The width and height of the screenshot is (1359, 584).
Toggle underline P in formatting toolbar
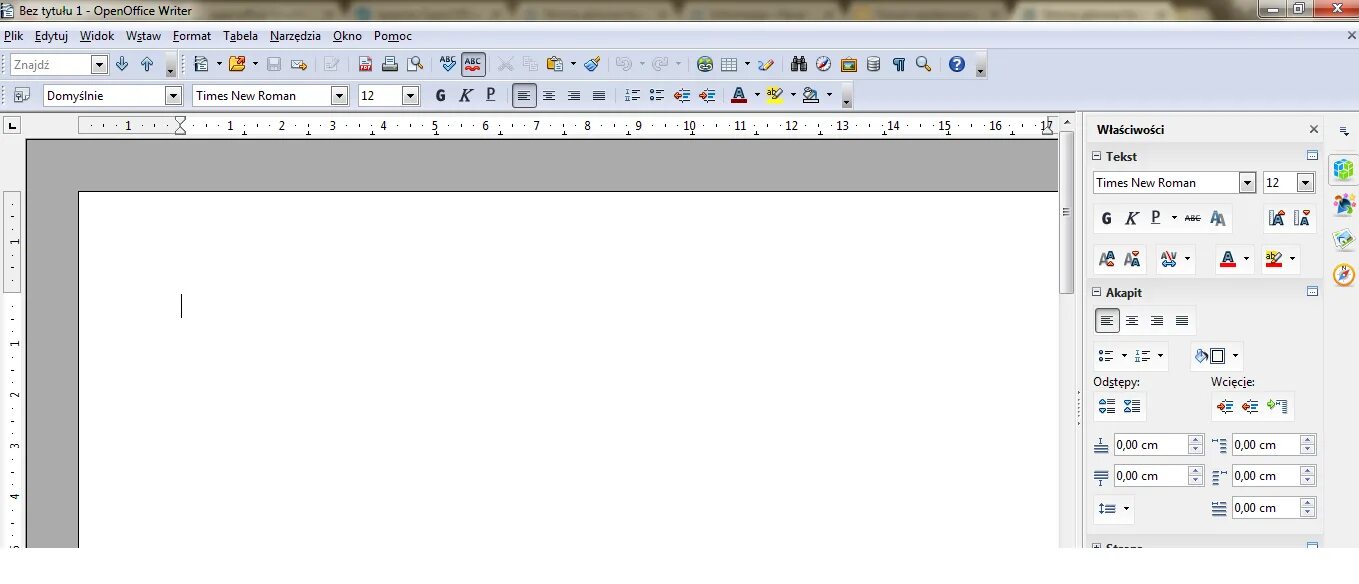point(490,95)
